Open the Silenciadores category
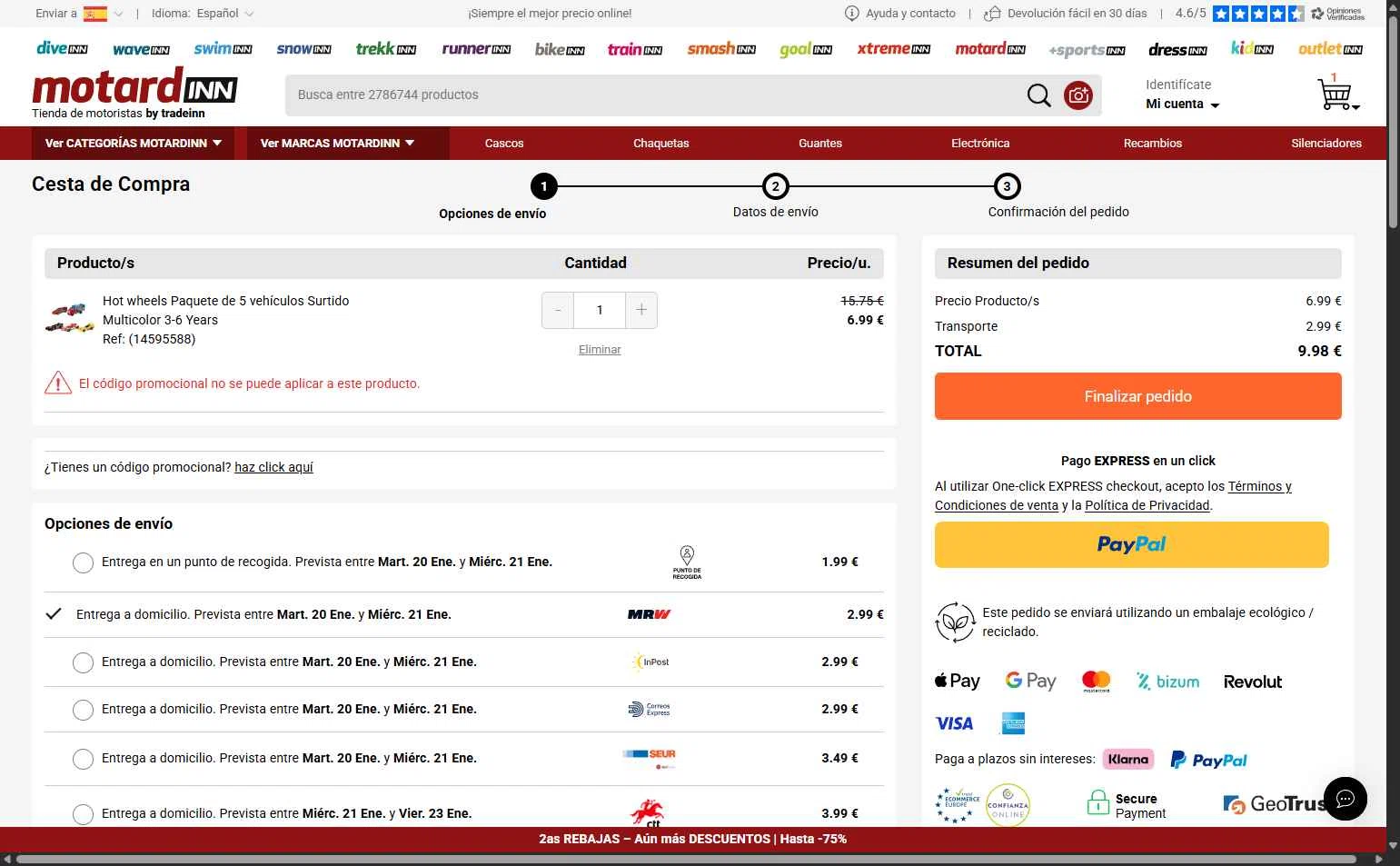This screenshot has height=866, width=1400. click(1326, 143)
